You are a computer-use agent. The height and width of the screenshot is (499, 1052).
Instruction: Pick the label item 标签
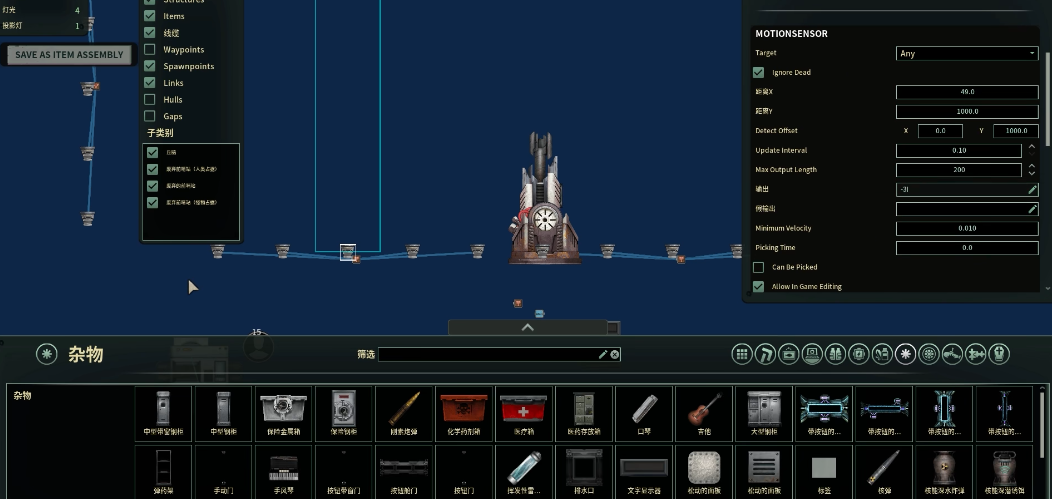coord(824,472)
